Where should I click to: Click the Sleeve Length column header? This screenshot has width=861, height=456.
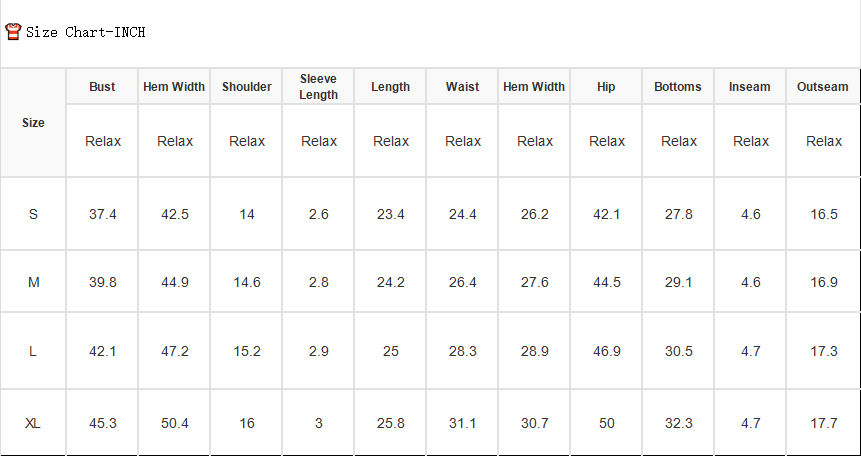318,87
